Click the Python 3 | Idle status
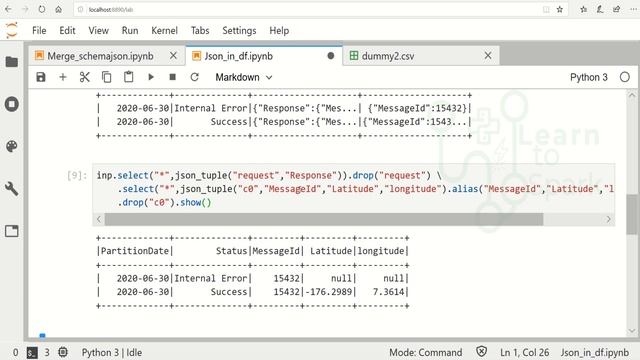640x360 pixels. click(112, 353)
